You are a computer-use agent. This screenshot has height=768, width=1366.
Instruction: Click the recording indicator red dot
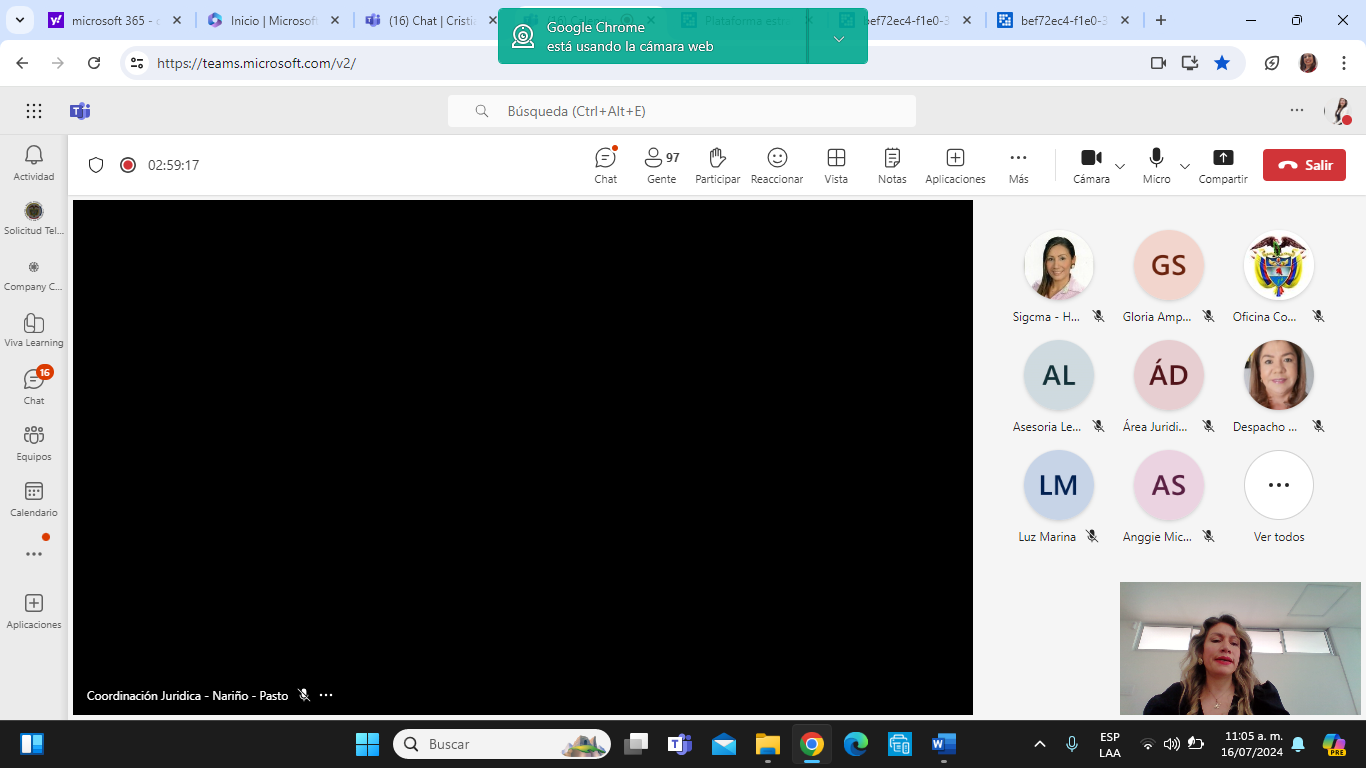tap(128, 165)
